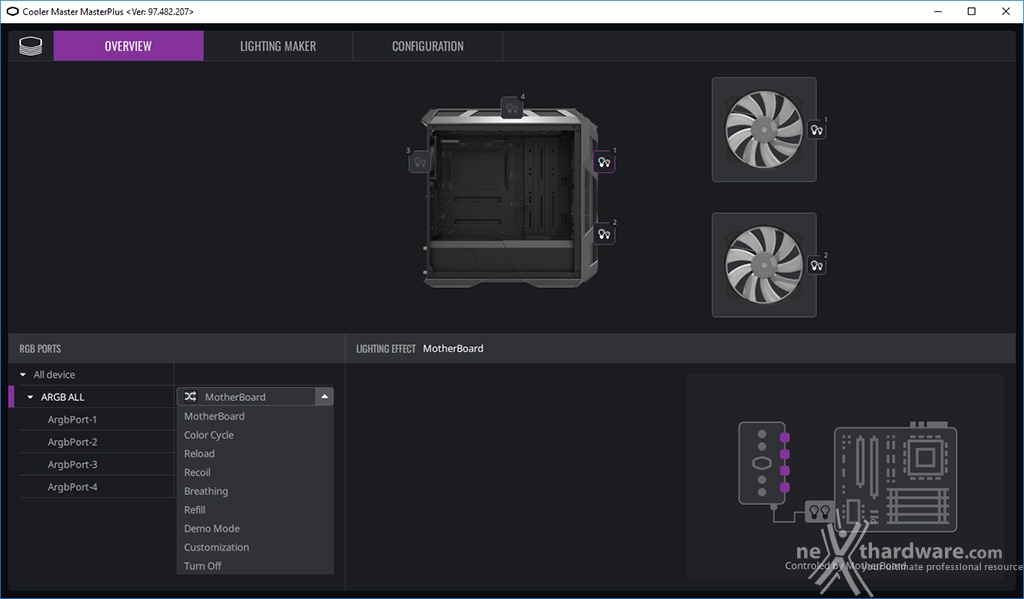Select lighting zone 1 on case front
Screen dimensions: 1024x599
tap(604, 162)
